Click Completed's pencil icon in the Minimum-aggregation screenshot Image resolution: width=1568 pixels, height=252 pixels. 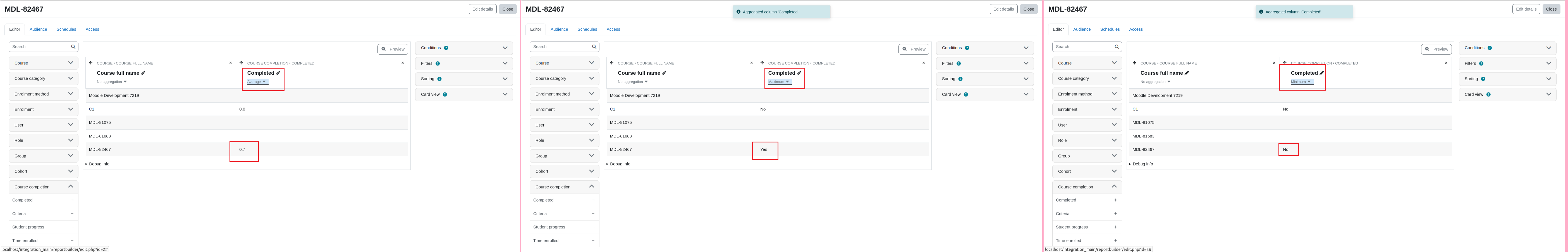point(1322,73)
